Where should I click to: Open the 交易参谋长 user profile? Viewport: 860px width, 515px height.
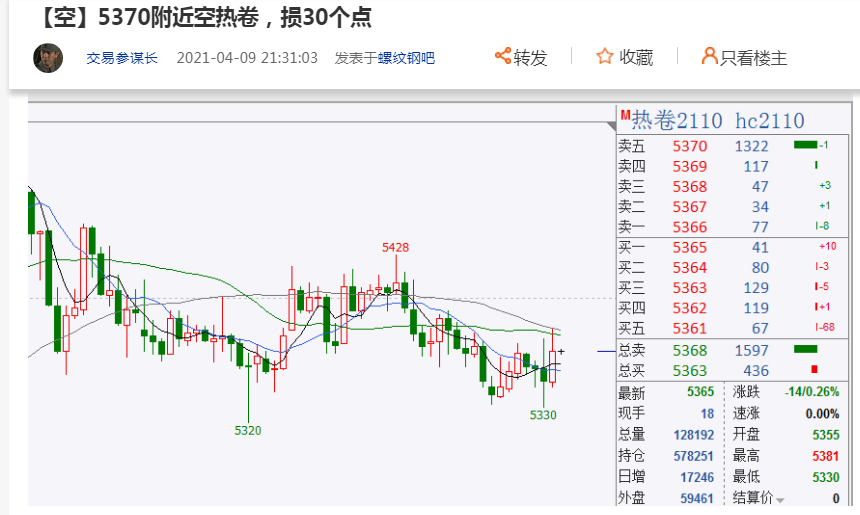click(122, 58)
